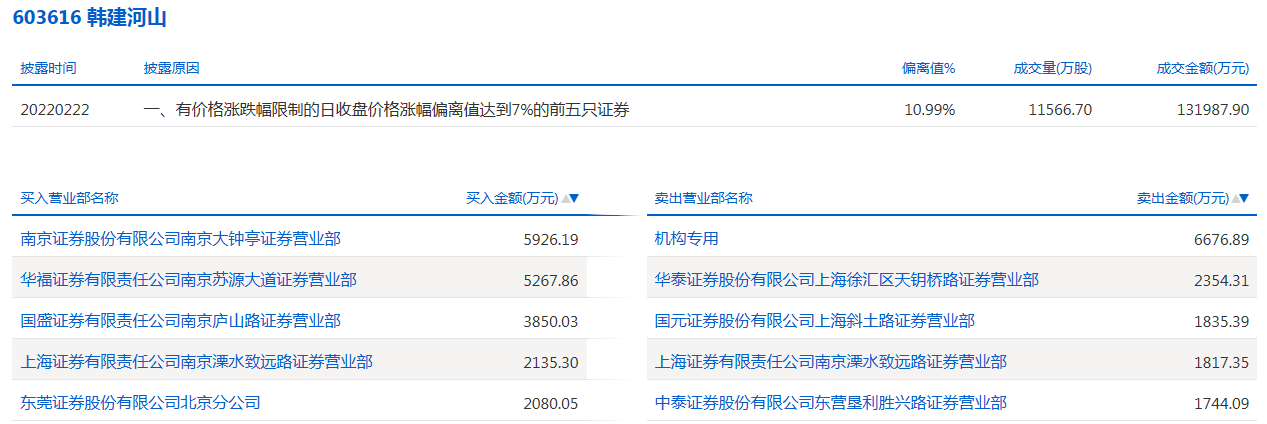Select buy amount 3850.03
1267x424 pixels.
click(551, 322)
